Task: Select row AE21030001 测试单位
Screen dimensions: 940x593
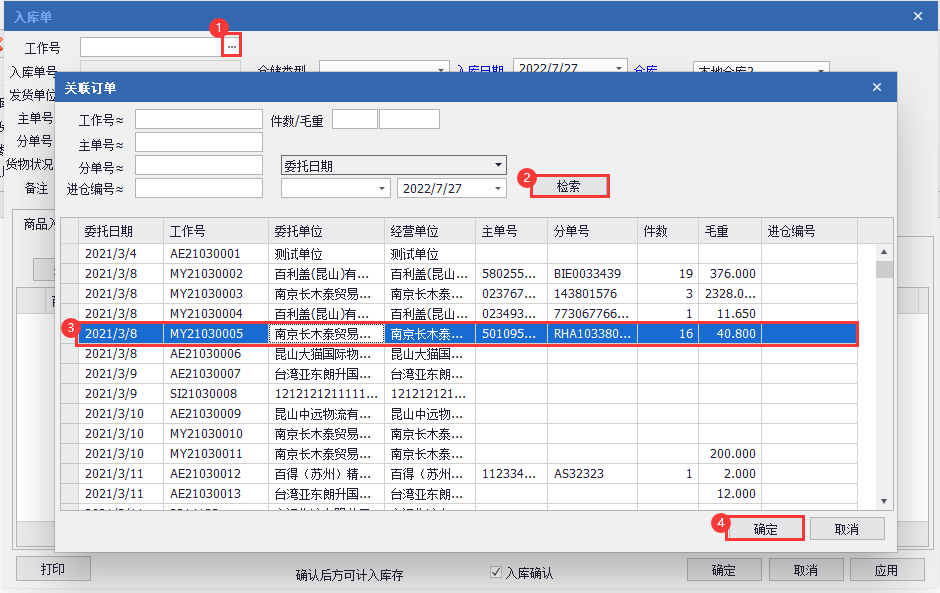Action: coord(205,254)
